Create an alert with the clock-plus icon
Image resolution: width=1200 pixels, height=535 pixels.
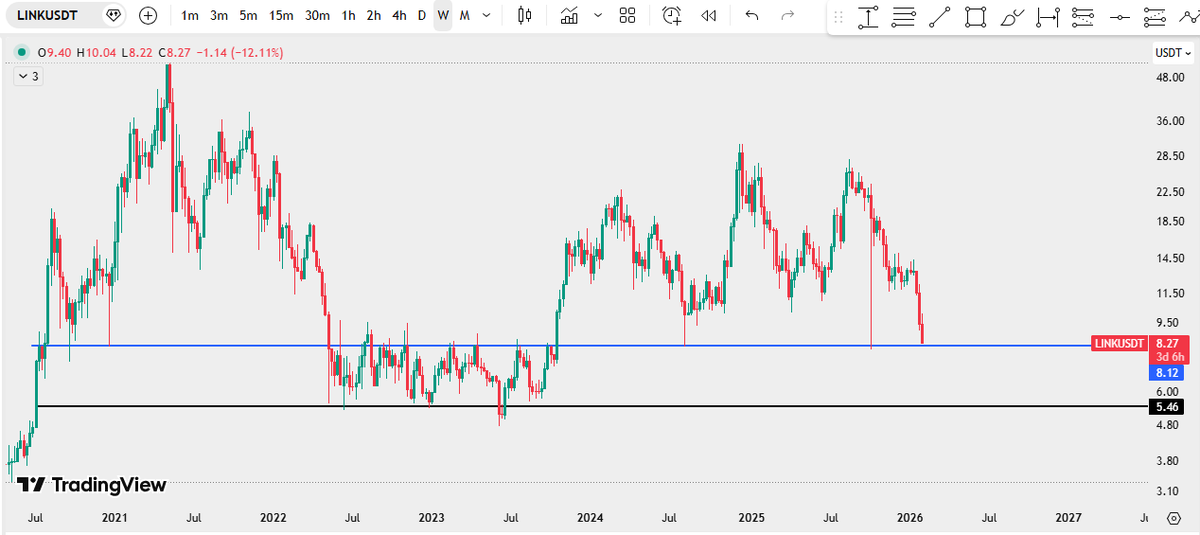(672, 15)
